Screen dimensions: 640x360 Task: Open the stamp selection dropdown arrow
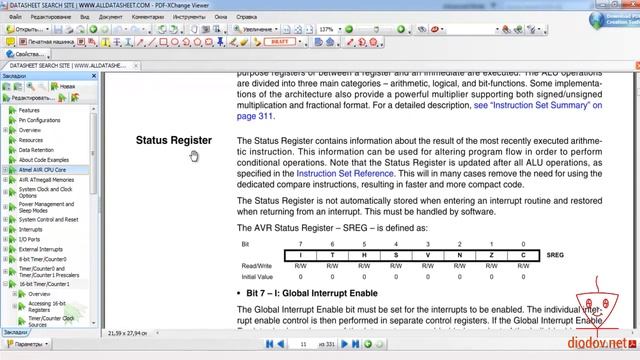coord(300,42)
